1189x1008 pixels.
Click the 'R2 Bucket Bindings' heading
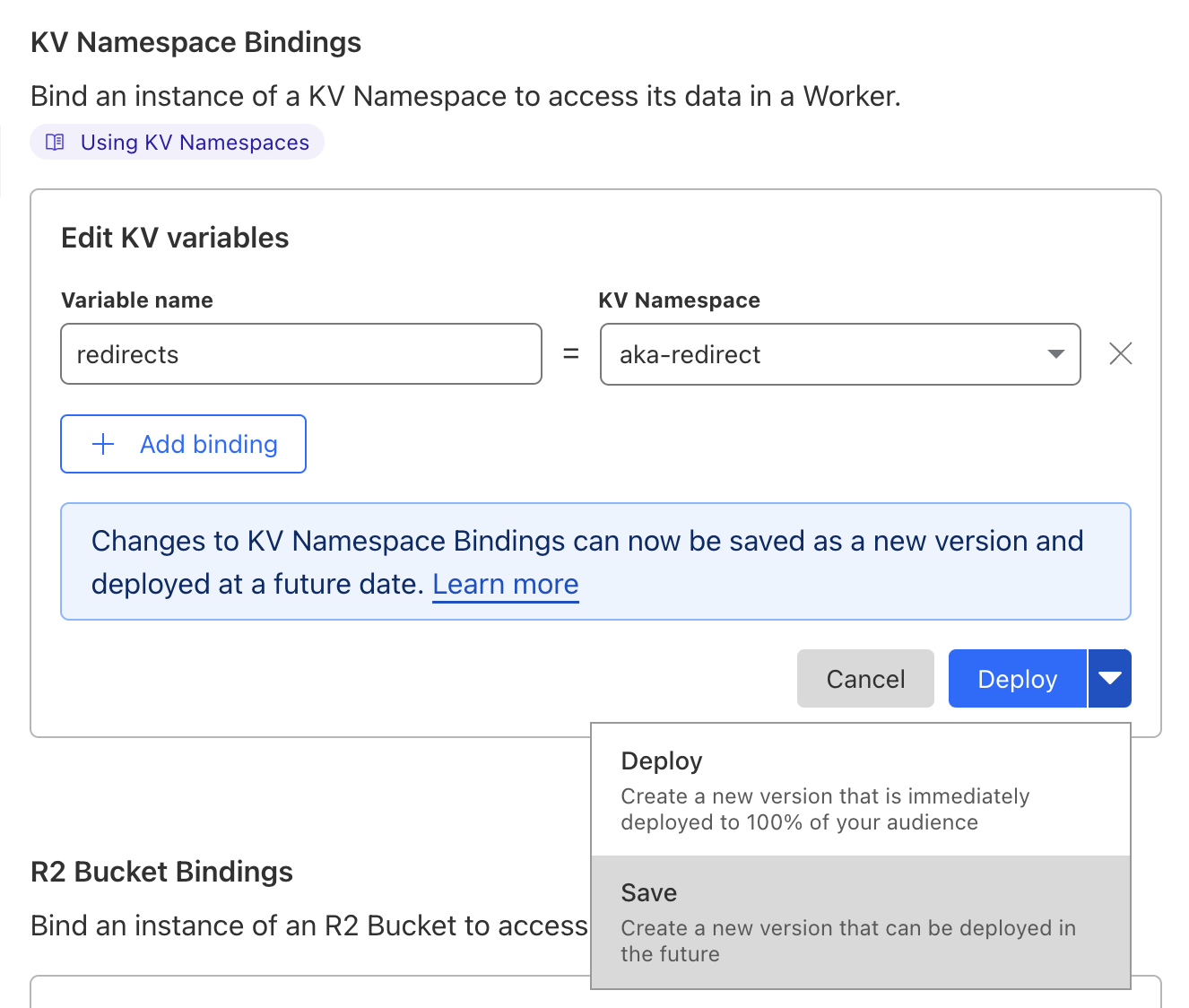click(x=162, y=872)
